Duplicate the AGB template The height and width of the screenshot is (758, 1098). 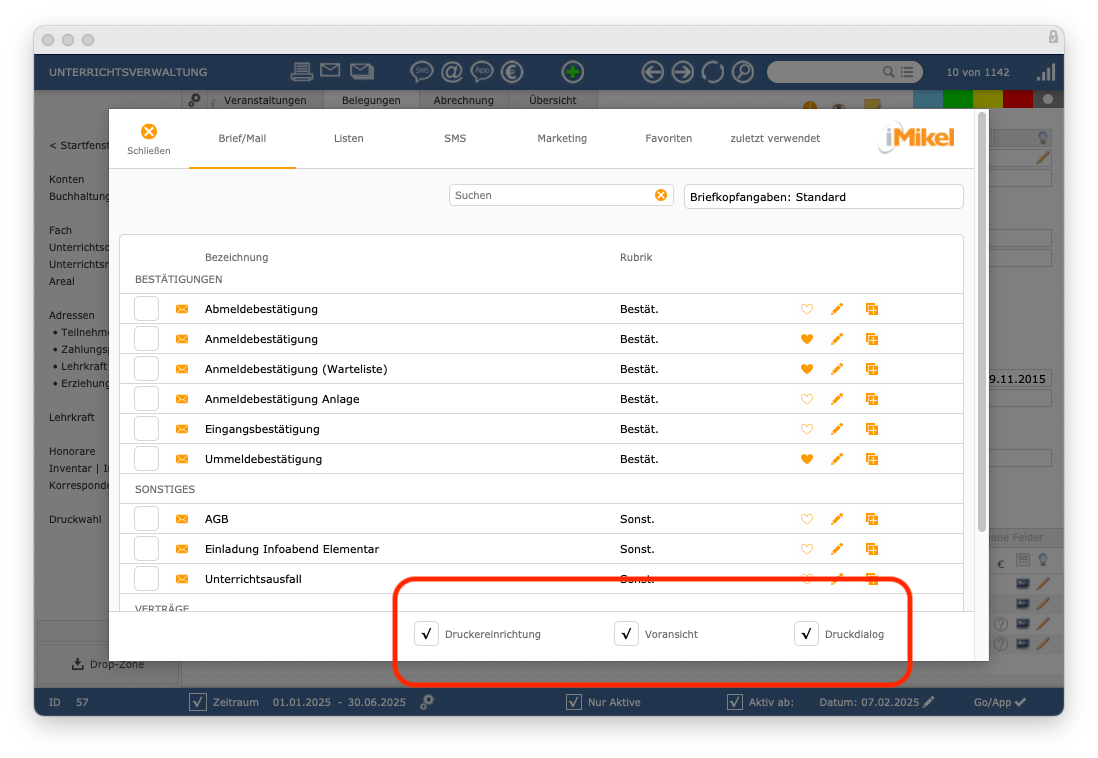[x=872, y=519]
